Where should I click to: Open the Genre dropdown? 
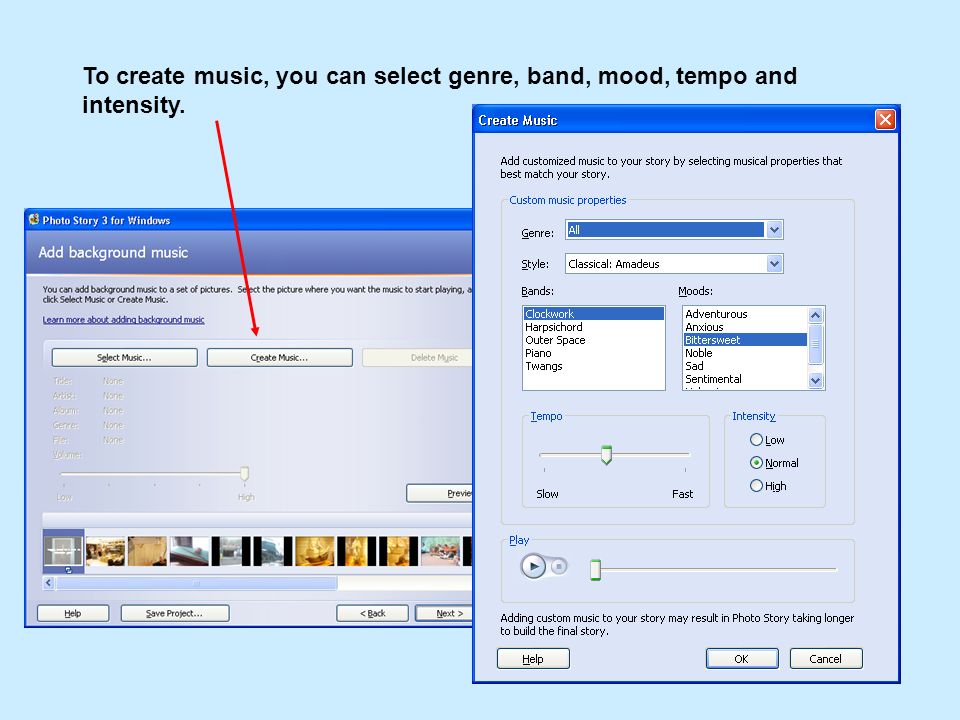pyautogui.click(x=774, y=230)
